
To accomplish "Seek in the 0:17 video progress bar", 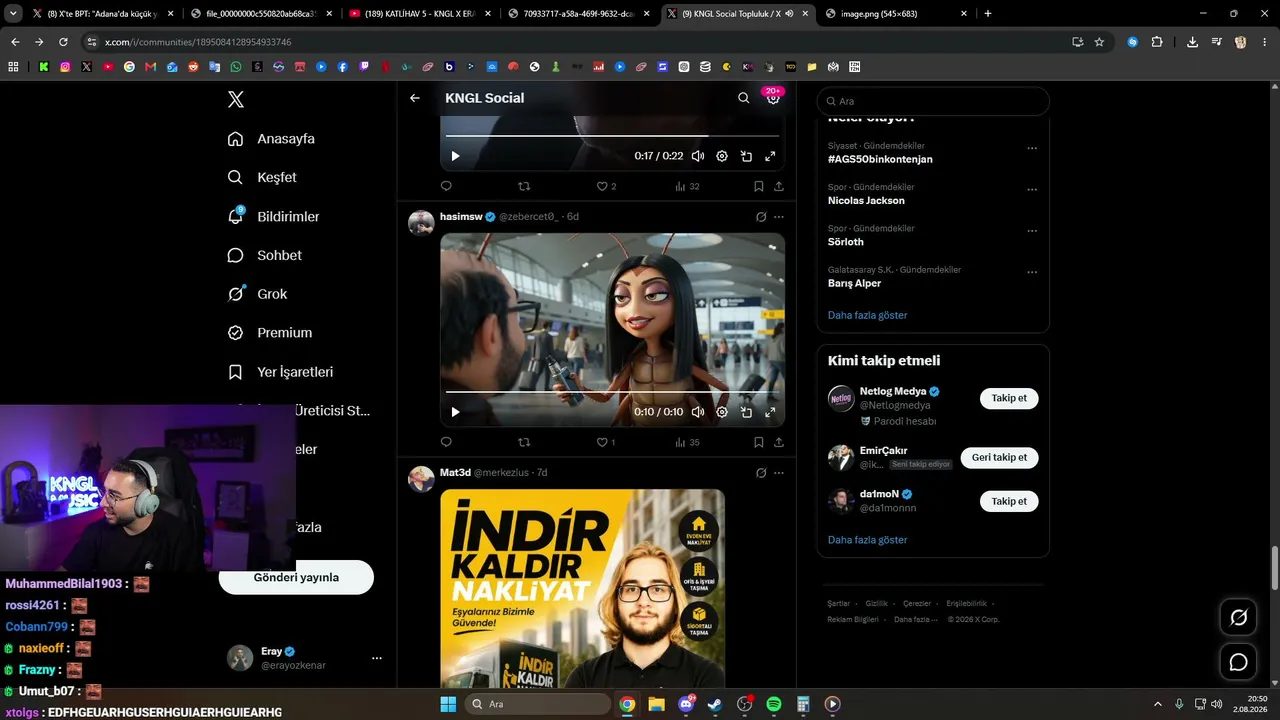I will tap(612, 135).
